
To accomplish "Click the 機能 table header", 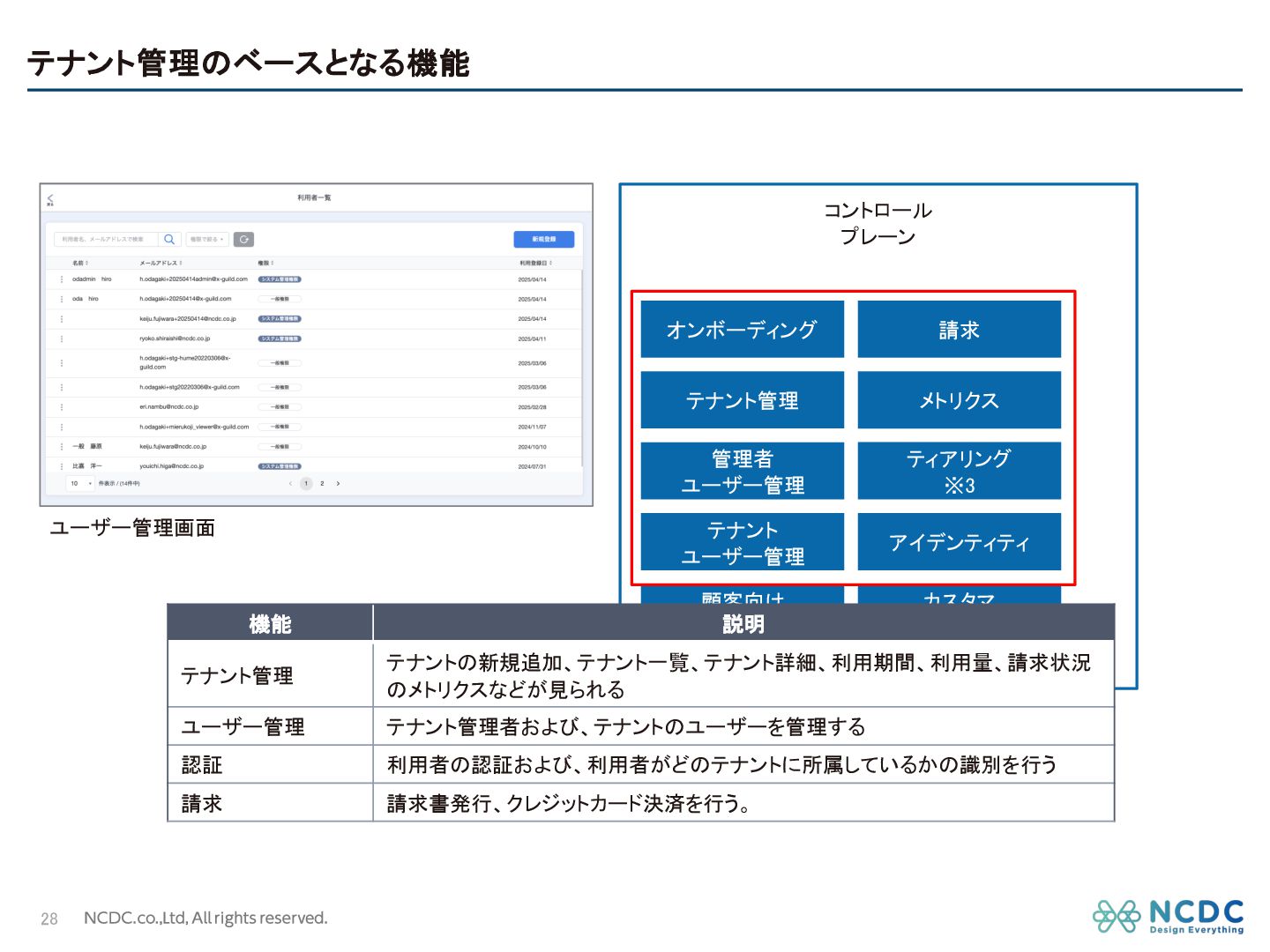I will tap(270, 623).
